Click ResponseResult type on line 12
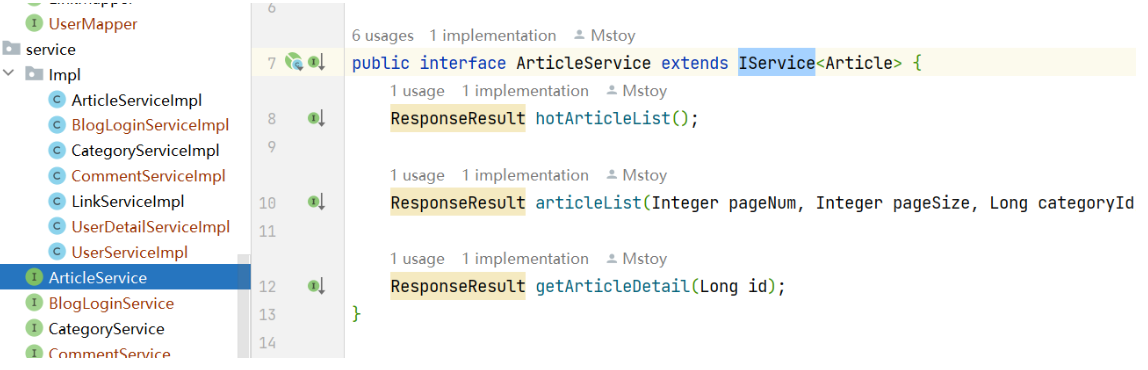The height and width of the screenshot is (370, 1148). pos(458,286)
